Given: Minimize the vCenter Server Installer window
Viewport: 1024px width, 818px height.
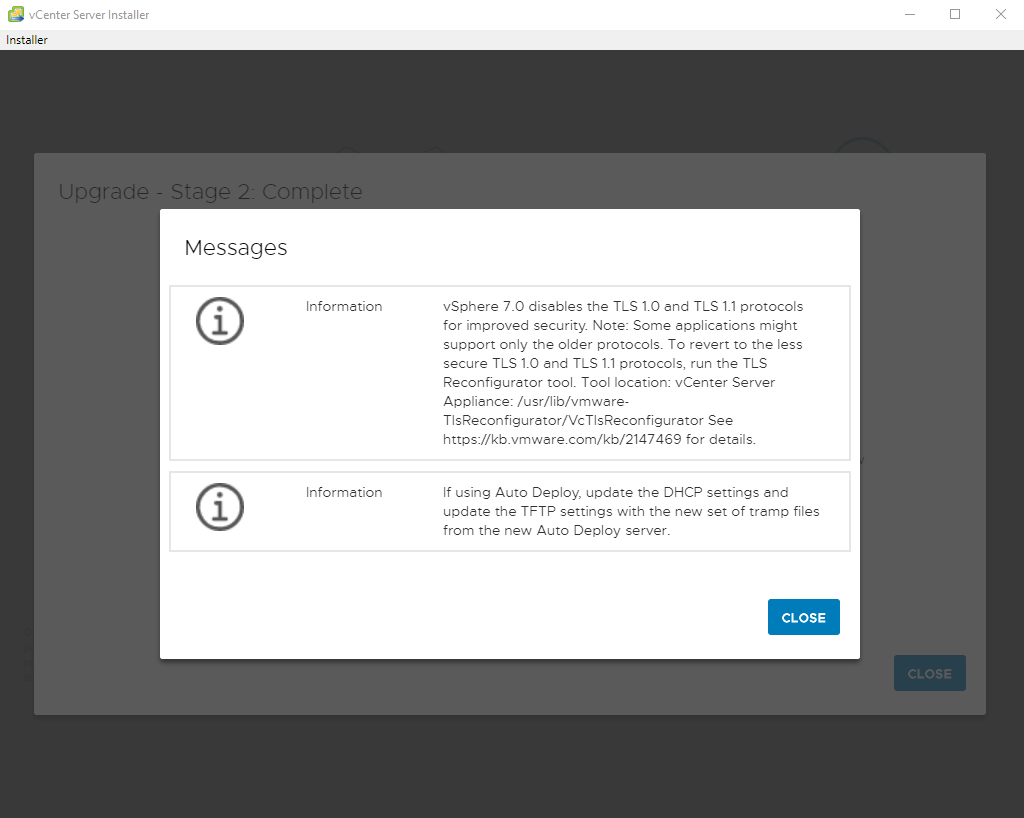Looking at the screenshot, I should click(x=910, y=14).
